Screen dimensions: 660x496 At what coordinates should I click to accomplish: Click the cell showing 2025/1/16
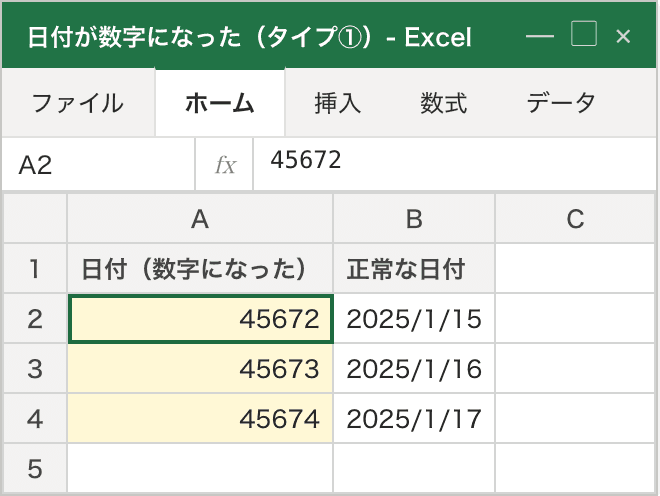pos(414,368)
